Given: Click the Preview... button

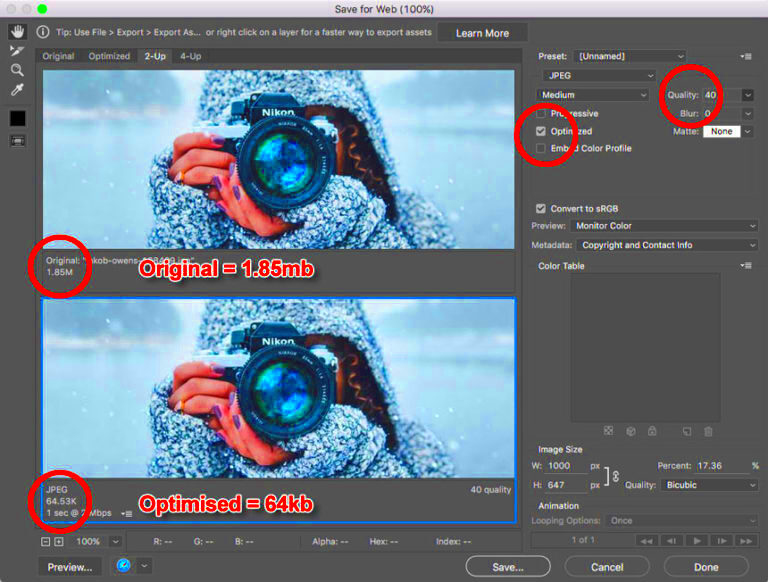Looking at the screenshot, I should point(70,567).
